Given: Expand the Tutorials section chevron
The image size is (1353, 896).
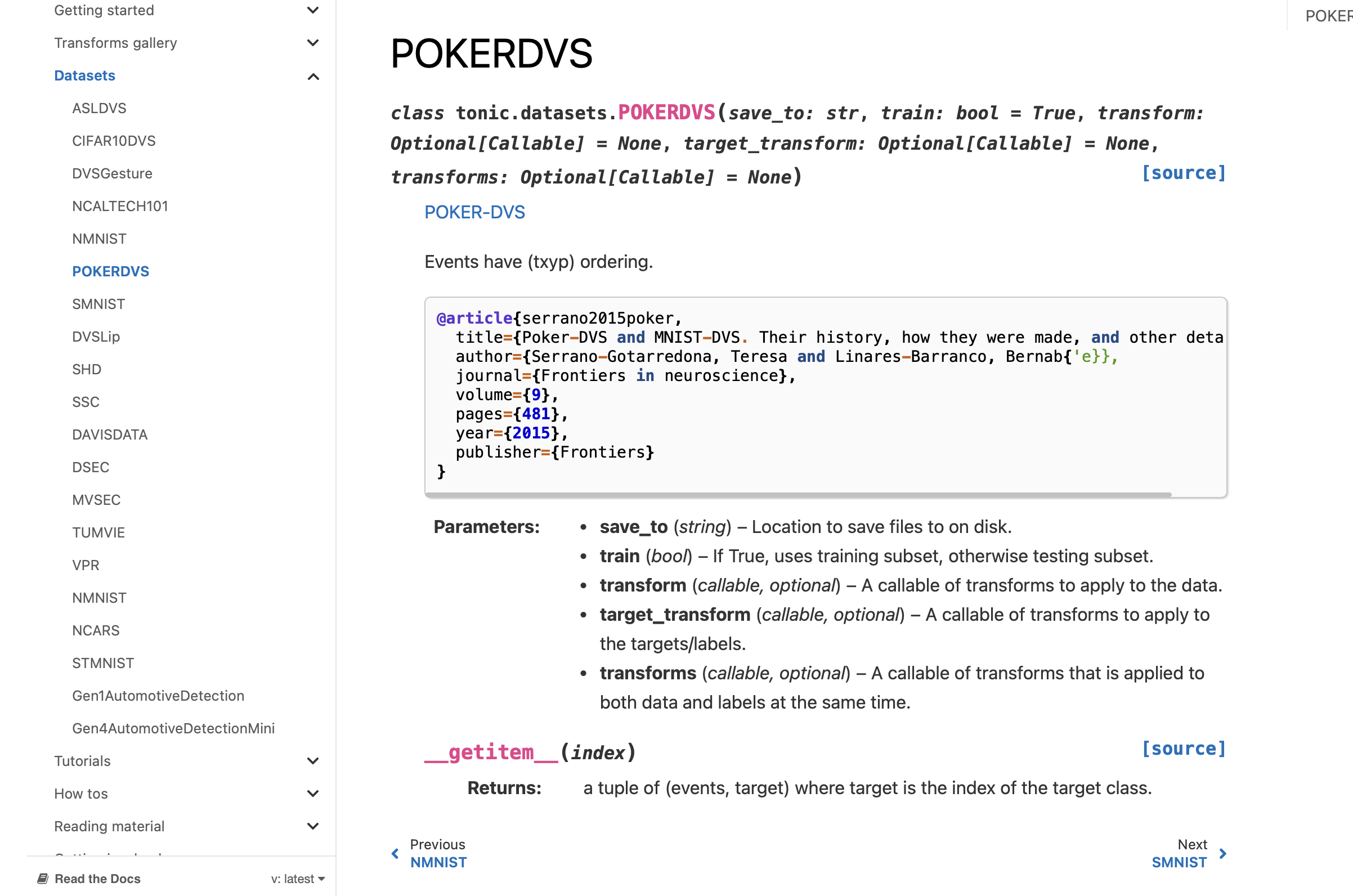Looking at the screenshot, I should point(312,761).
